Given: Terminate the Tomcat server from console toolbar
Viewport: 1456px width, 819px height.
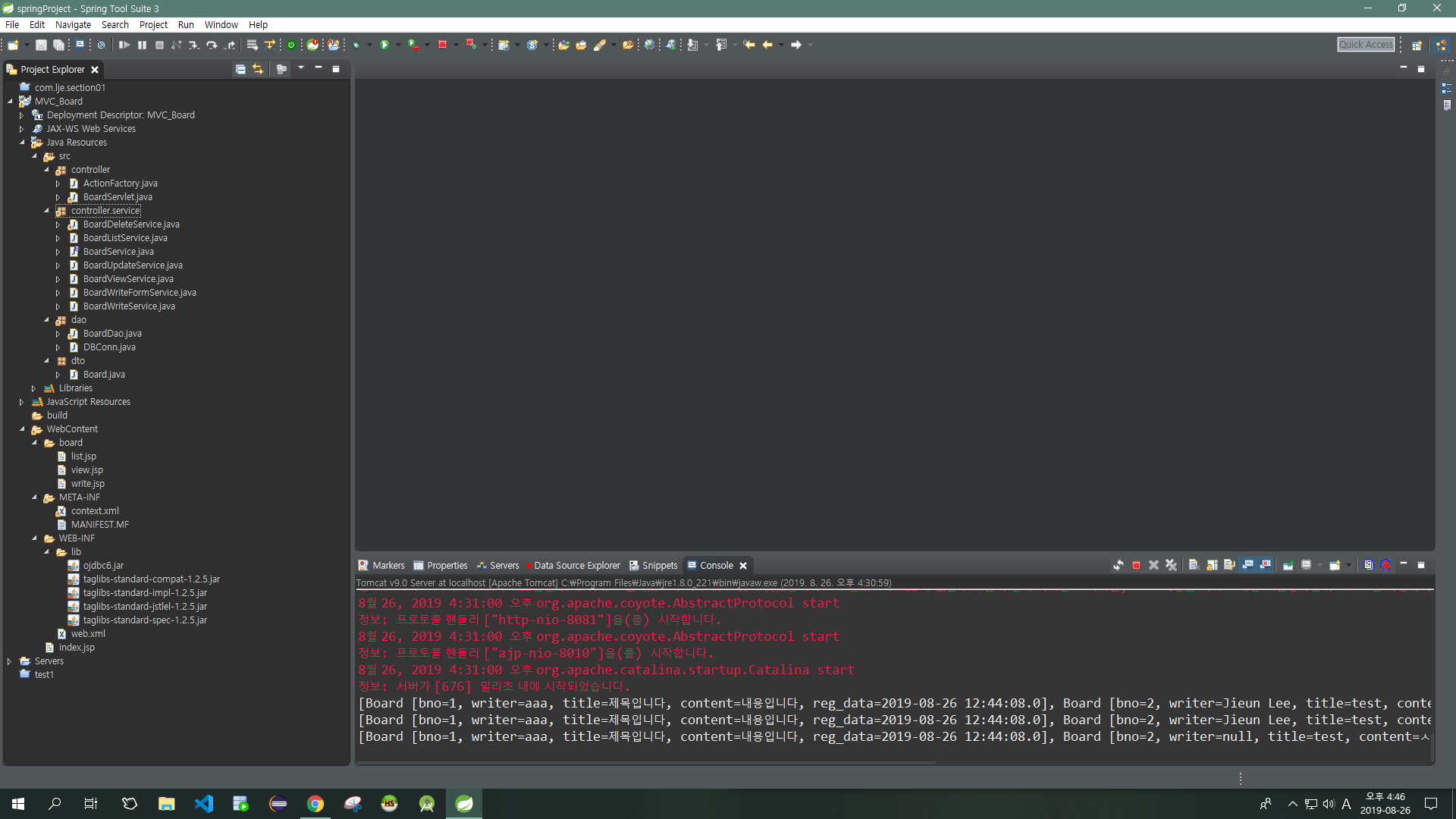Looking at the screenshot, I should click(x=1136, y=566).
